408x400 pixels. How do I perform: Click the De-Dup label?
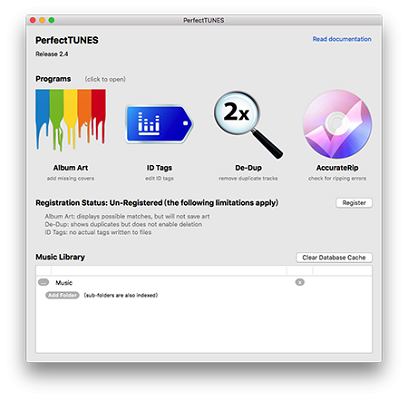point(248,168)
